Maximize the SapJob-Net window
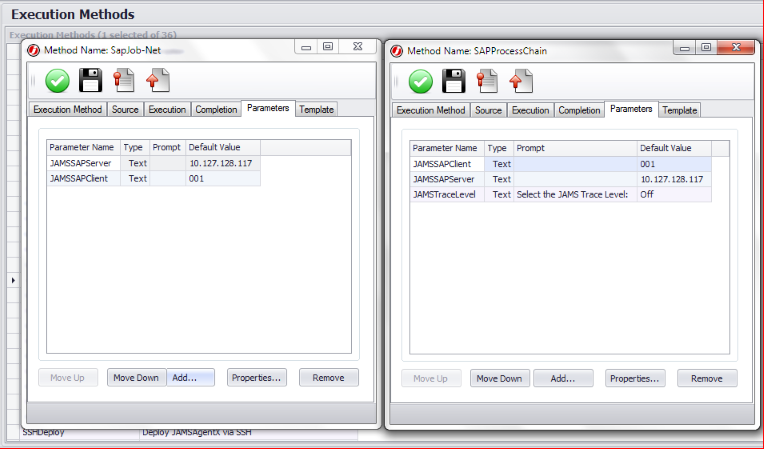This screenshot has height=449, width=764. [328, 47]
